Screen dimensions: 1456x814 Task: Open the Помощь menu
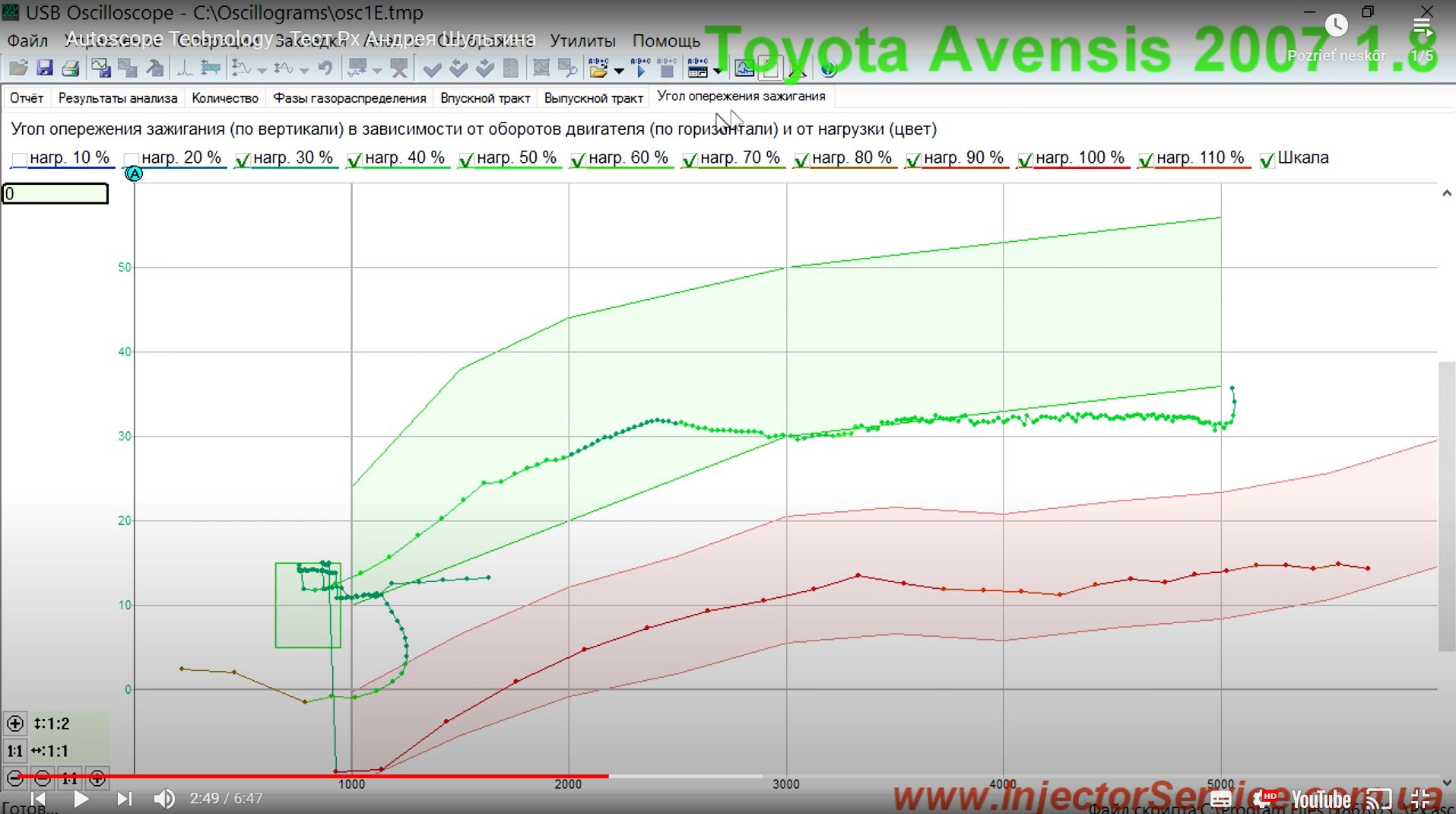pyautogui.click(x=666, y=40)
